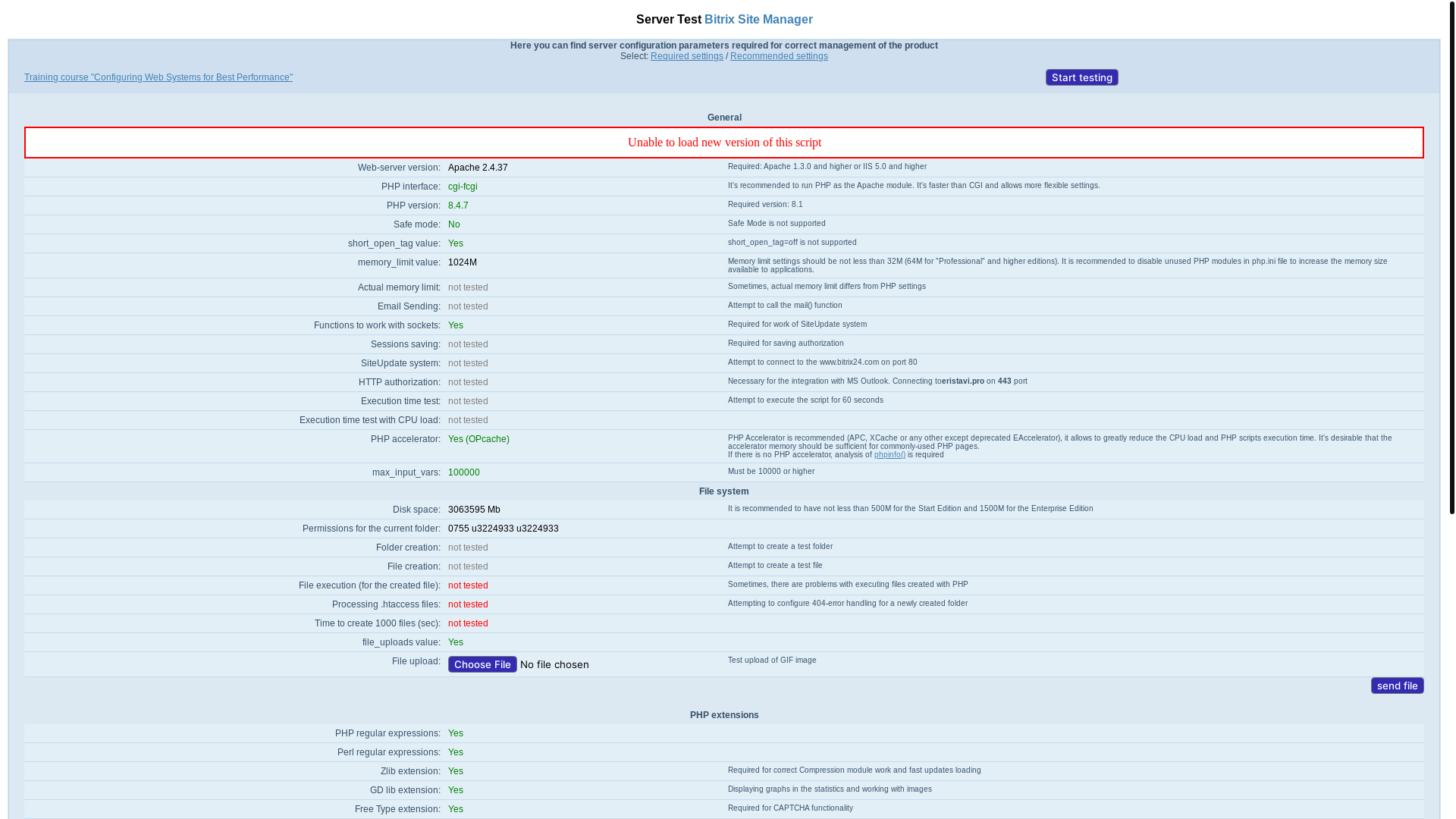Screen dimensions: 1456x819
Task: Click the Start testing button
Action: (x=1081, y=77)
